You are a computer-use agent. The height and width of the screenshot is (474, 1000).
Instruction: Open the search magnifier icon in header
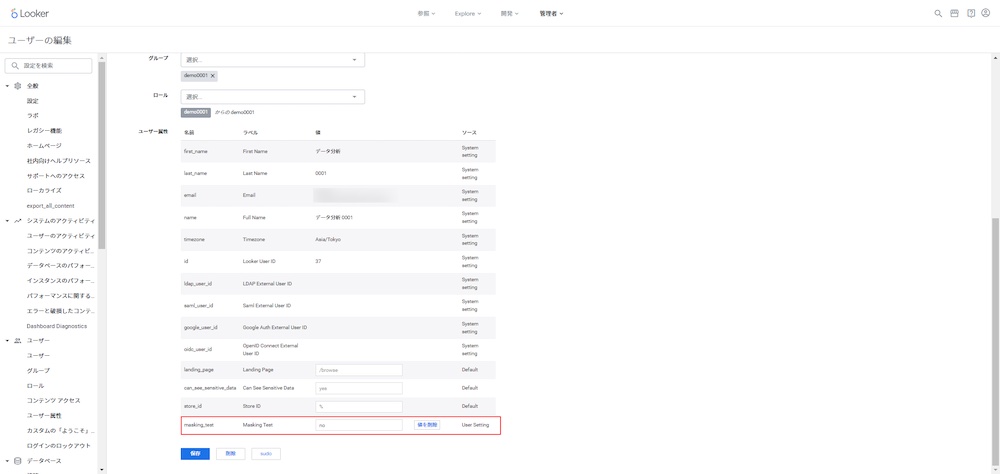938,14
